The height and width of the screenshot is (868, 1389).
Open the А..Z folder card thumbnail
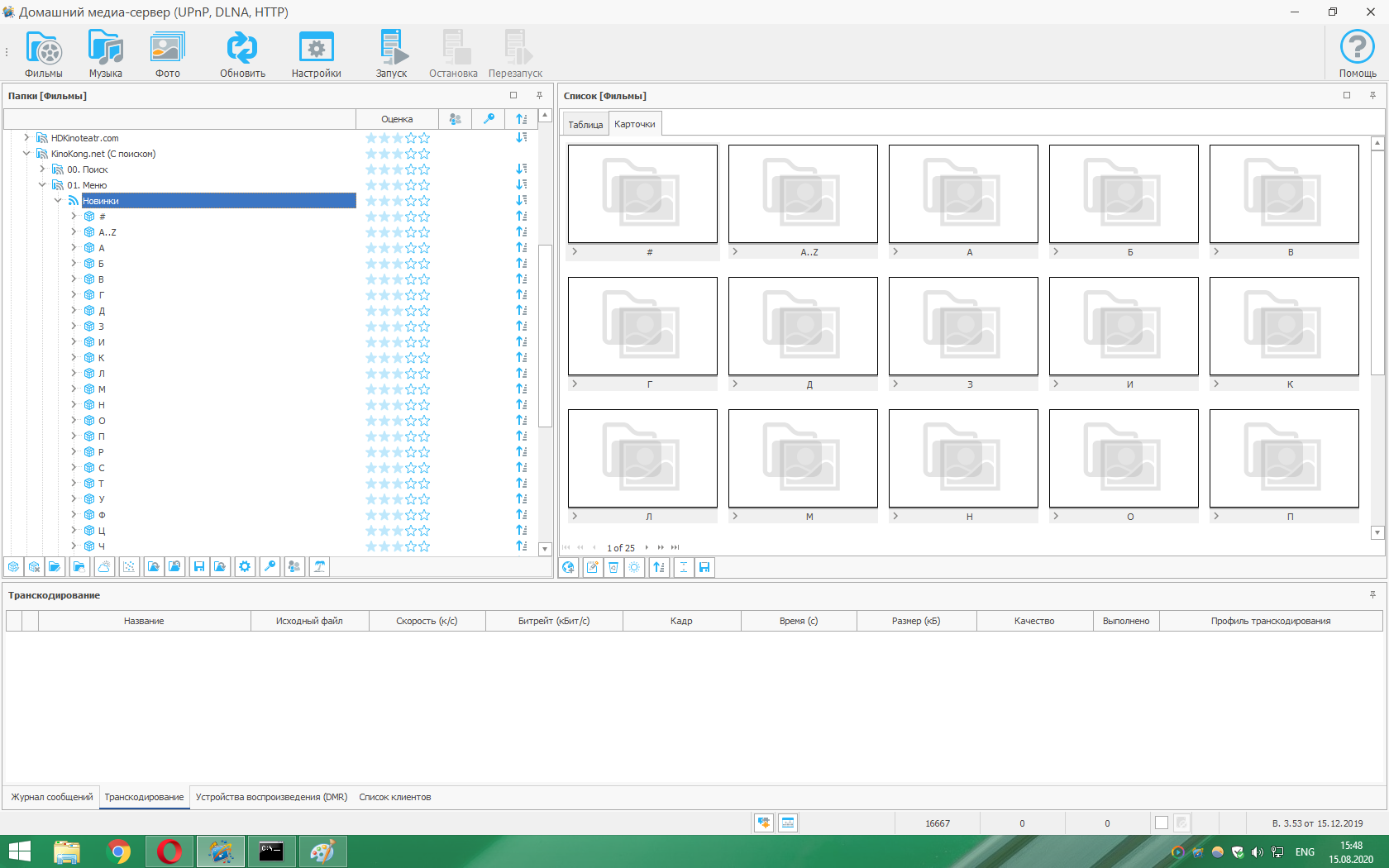pyautogui.click(x=802, y=194)
